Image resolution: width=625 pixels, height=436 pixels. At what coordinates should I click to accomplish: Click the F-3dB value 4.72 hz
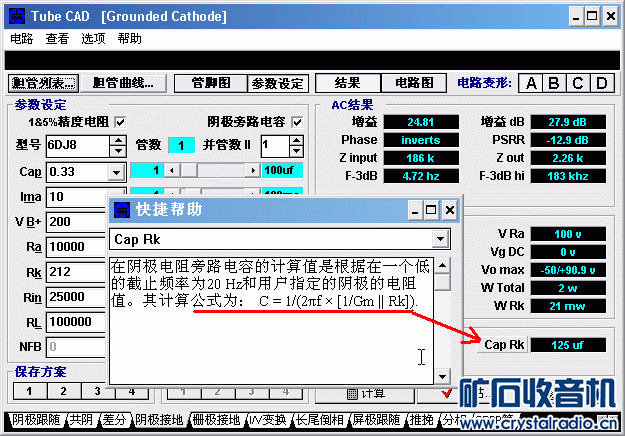[421, 176]
